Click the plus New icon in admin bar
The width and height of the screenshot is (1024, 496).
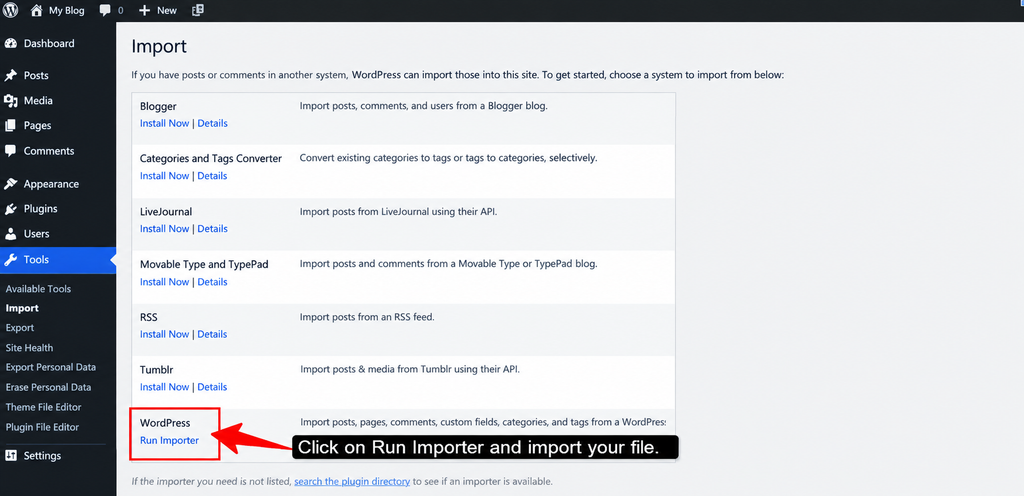tap(144, 10)
